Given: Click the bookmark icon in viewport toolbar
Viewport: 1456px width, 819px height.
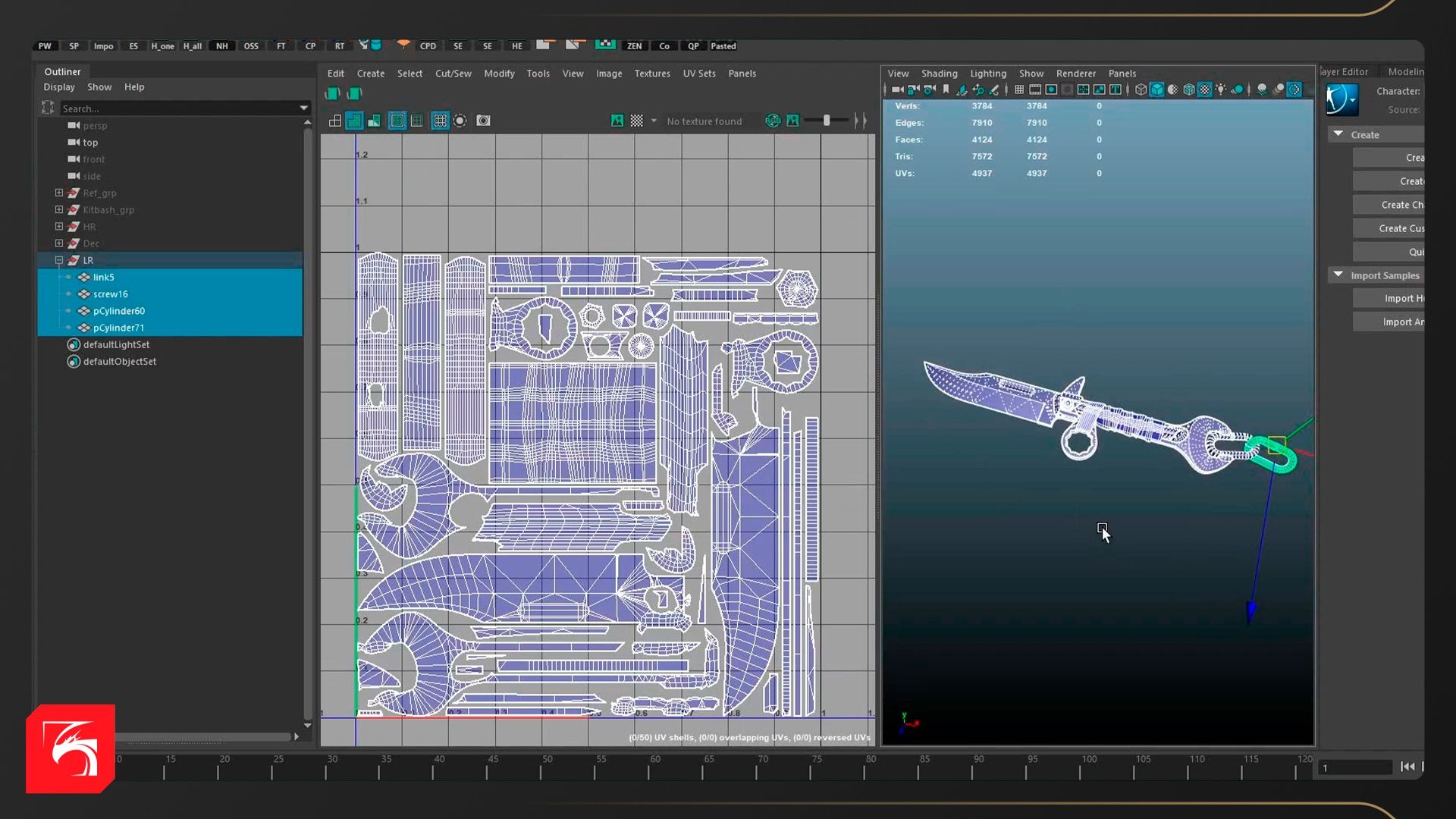Looking at the screenshot, I should click(x=946, y=89).
